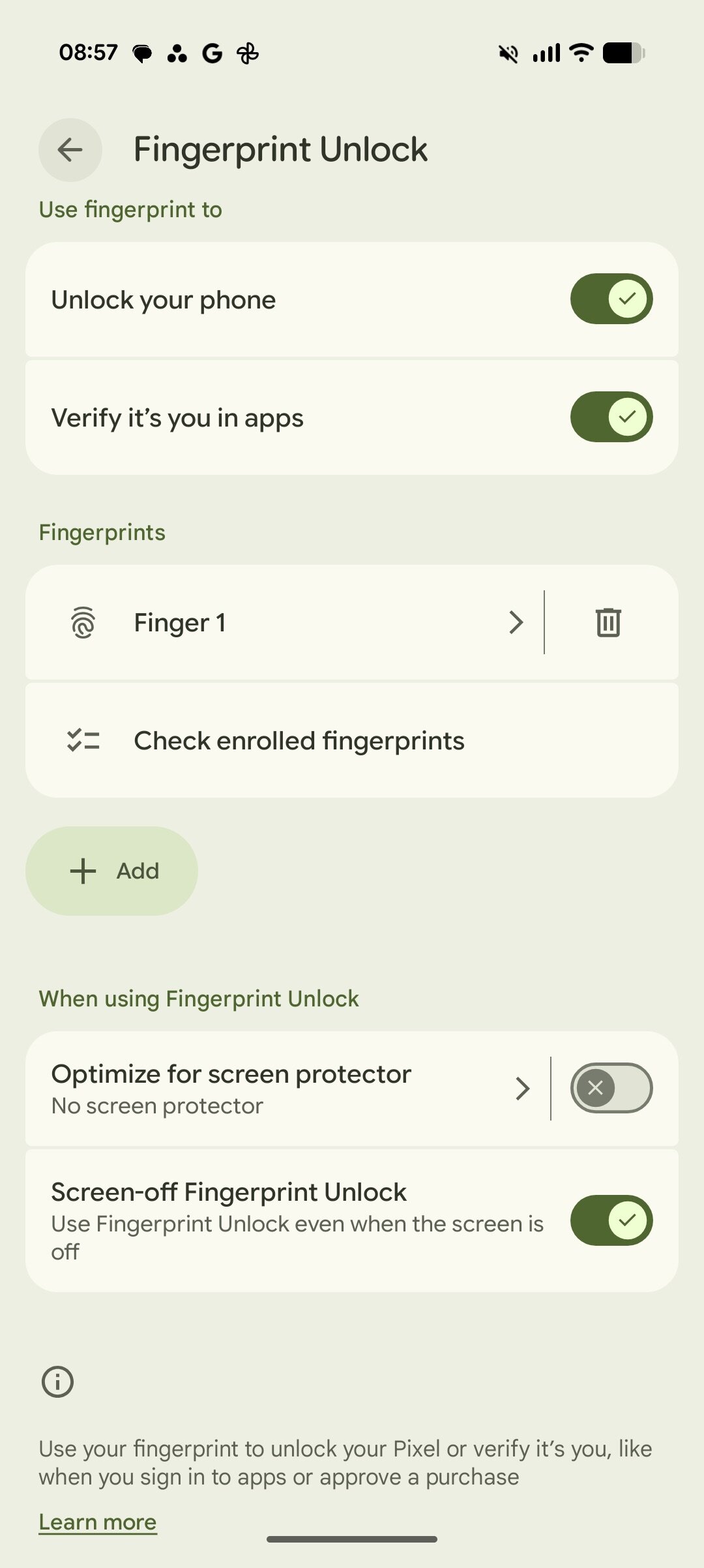Select Check enrolled fingerprints
The height and width of the screenshot is (1568, 704).
(x=299, y=740)
